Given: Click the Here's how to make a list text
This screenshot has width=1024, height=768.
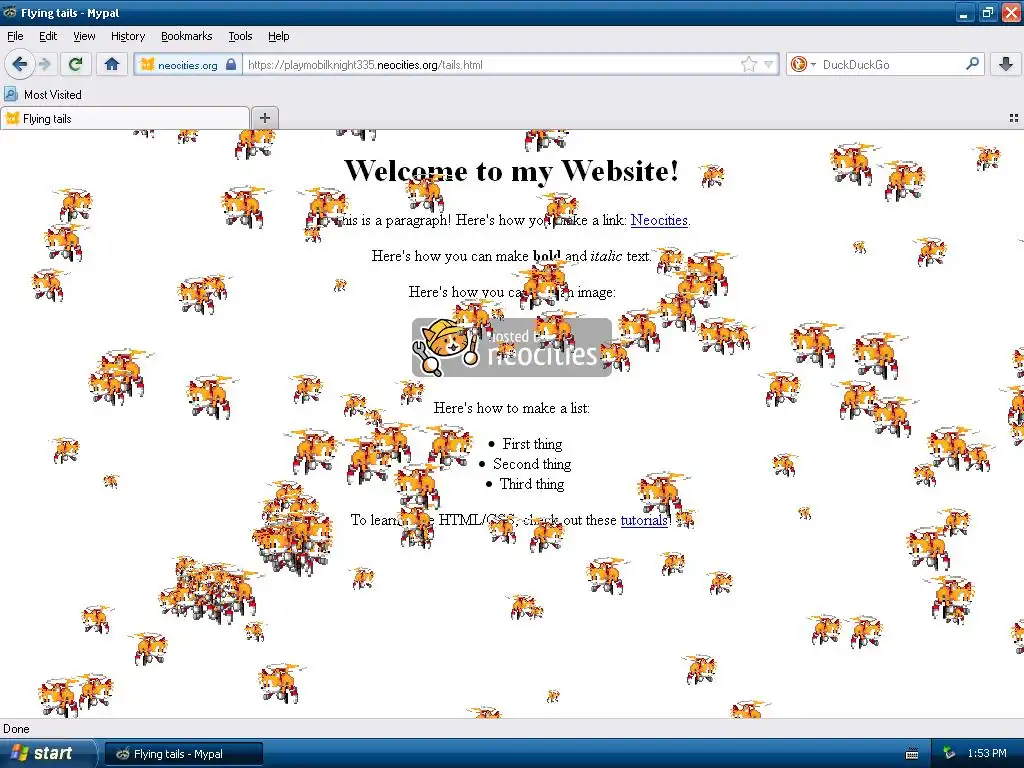Looking at the screenshot, I should click(511, 408).
